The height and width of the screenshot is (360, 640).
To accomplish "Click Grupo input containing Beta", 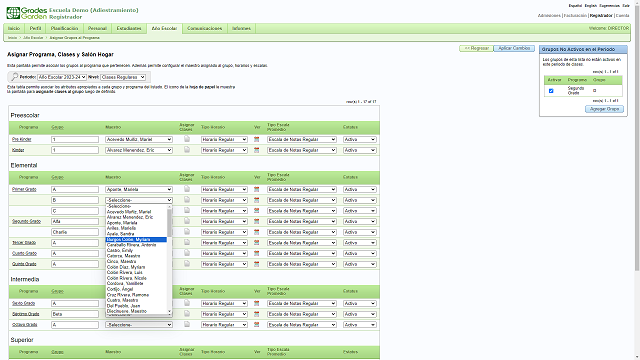I will pos(75,314).
